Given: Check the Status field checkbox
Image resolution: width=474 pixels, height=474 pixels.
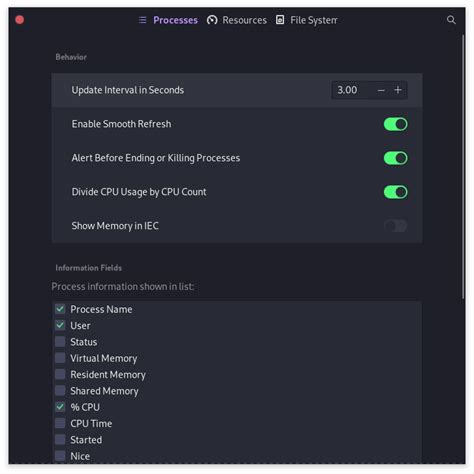Looking at the screenshot, I should pos(60,342).
